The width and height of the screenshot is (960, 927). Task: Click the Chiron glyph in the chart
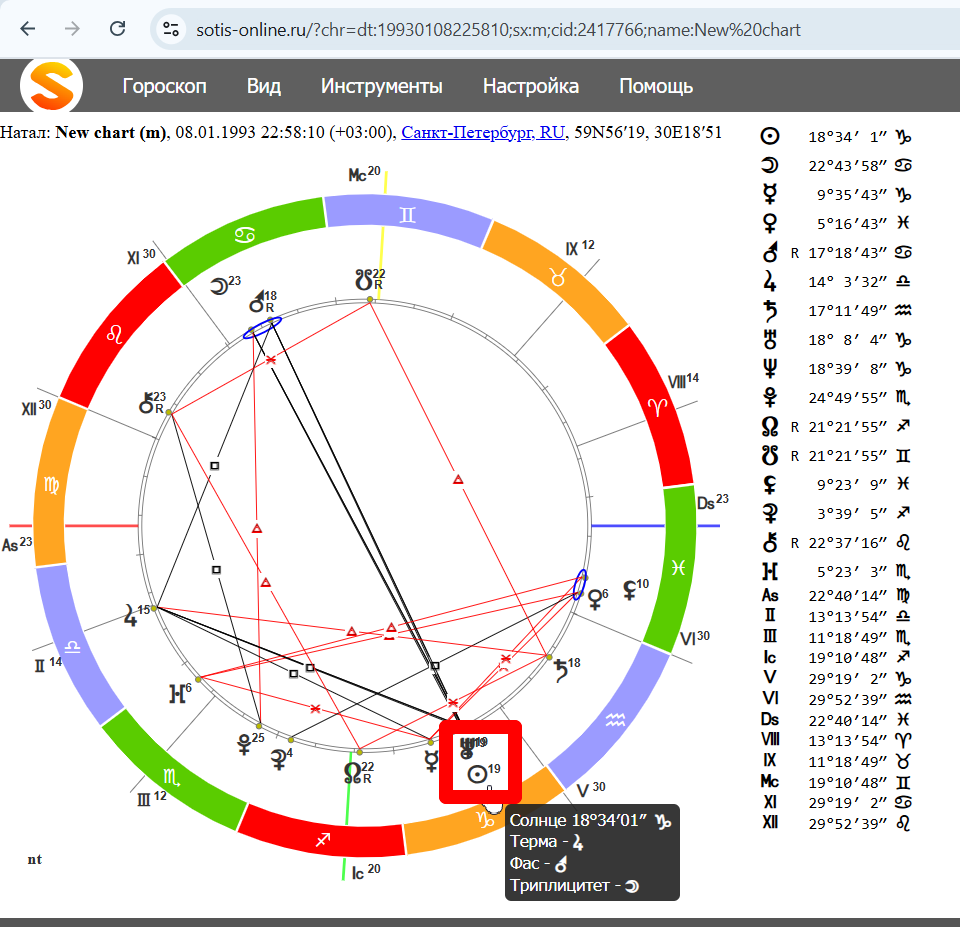tap(146, 403)
